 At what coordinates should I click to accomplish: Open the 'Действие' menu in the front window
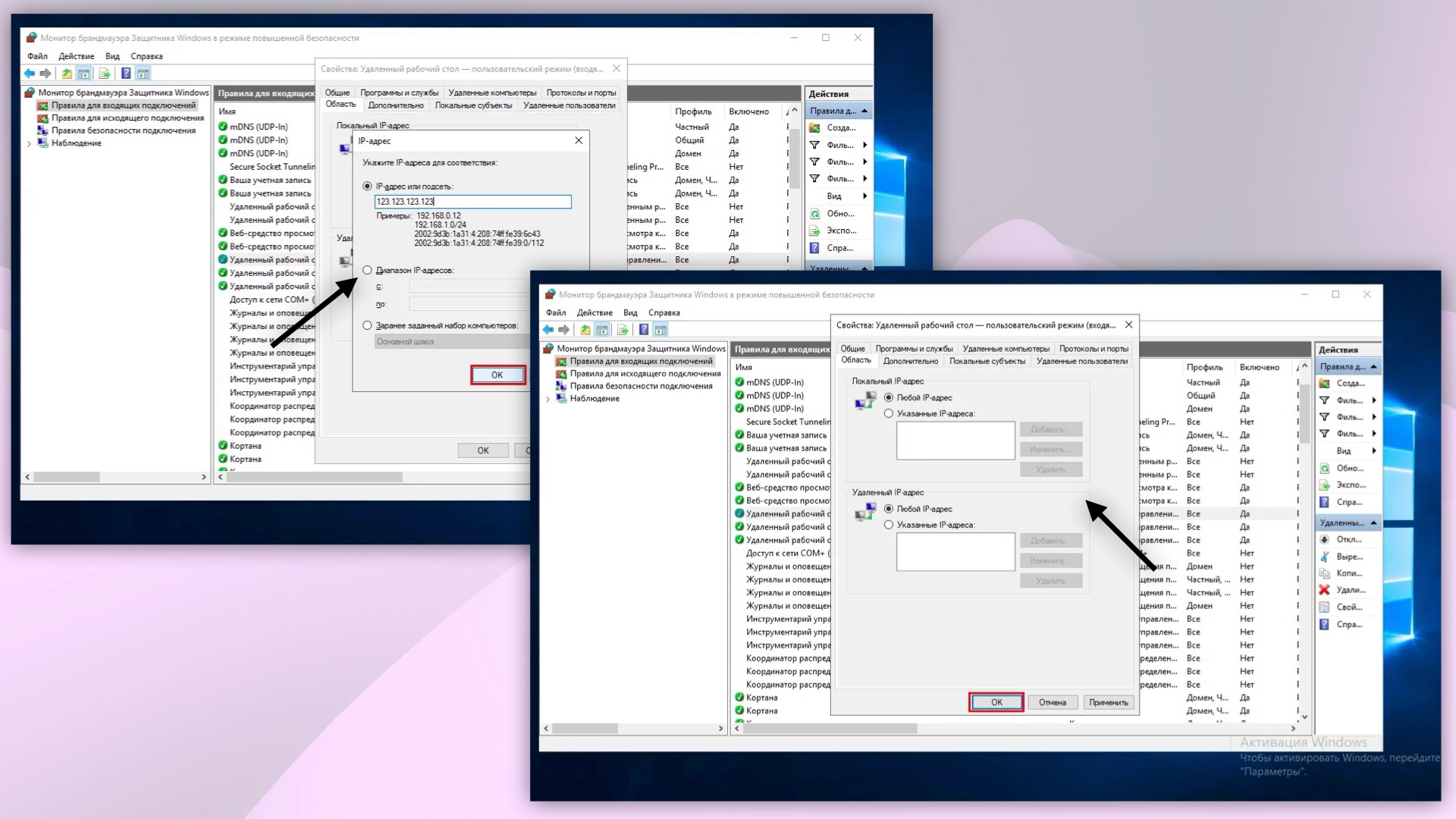tap(594, 312)
